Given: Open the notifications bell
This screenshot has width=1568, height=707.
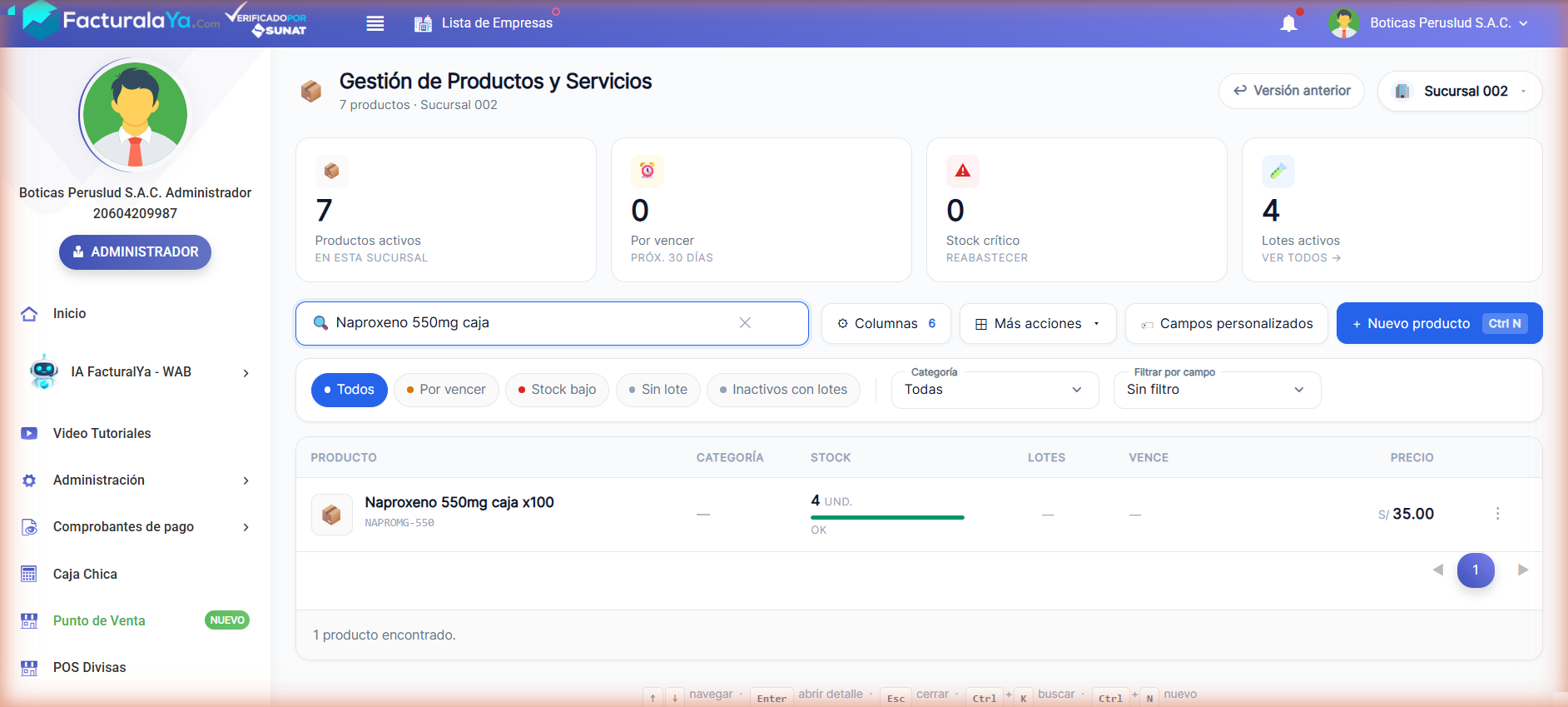Looking at the screenshot, I should pos(1288,23).
